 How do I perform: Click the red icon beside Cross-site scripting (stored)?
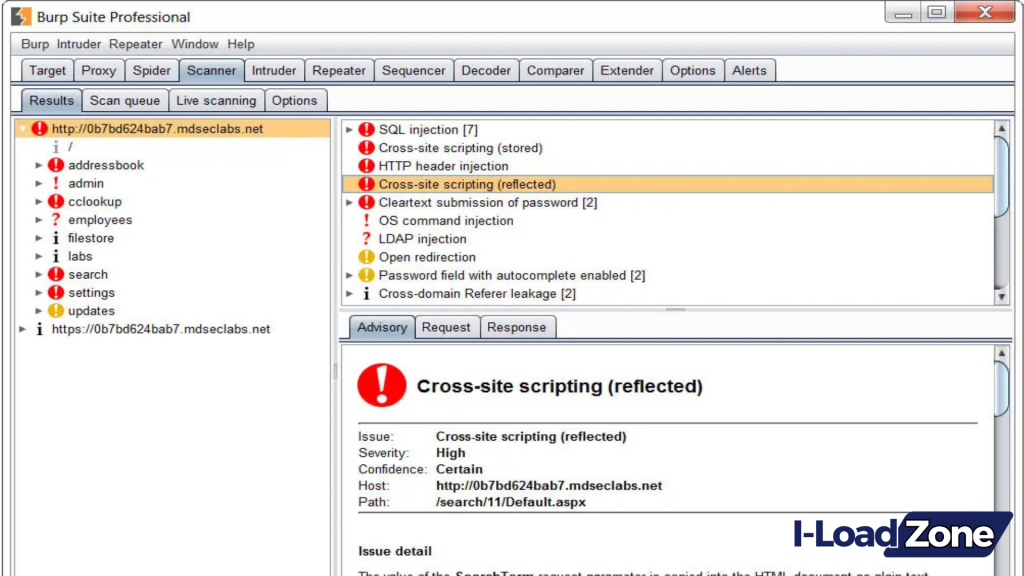(x=366, y=147)
